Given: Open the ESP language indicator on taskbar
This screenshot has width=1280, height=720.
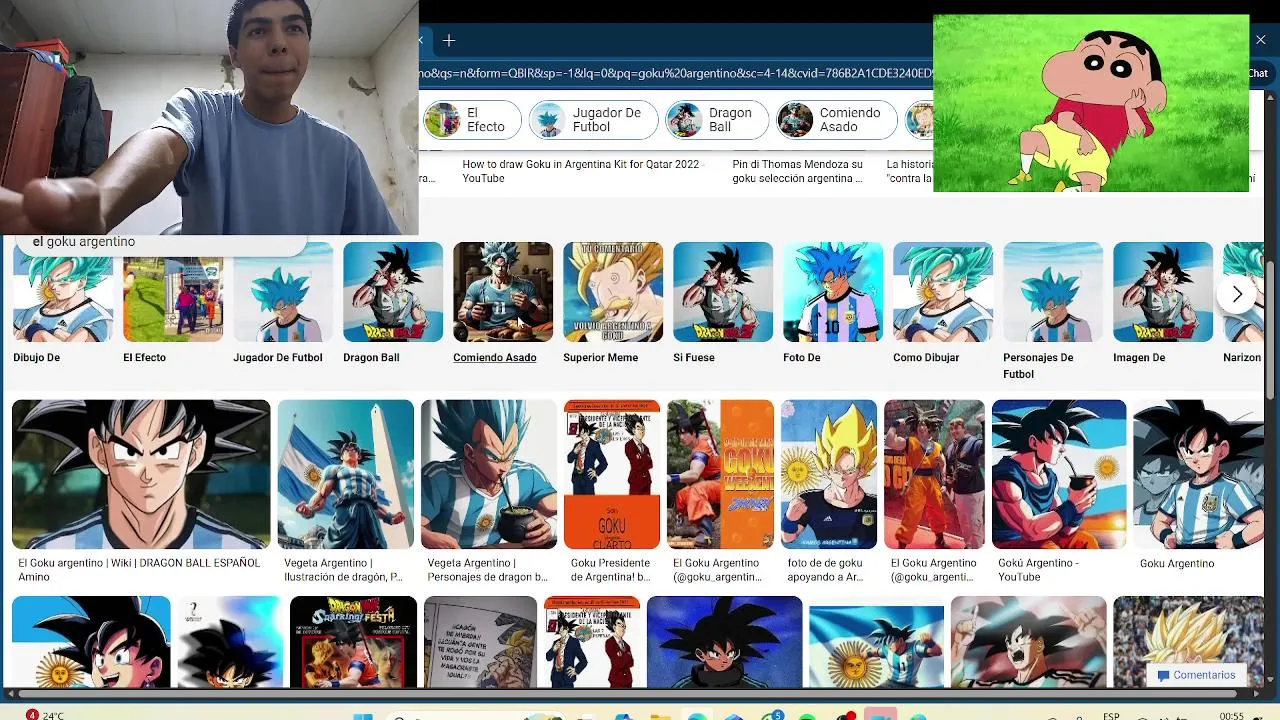Looking at the screenshot, I should tap(1111, 716).
